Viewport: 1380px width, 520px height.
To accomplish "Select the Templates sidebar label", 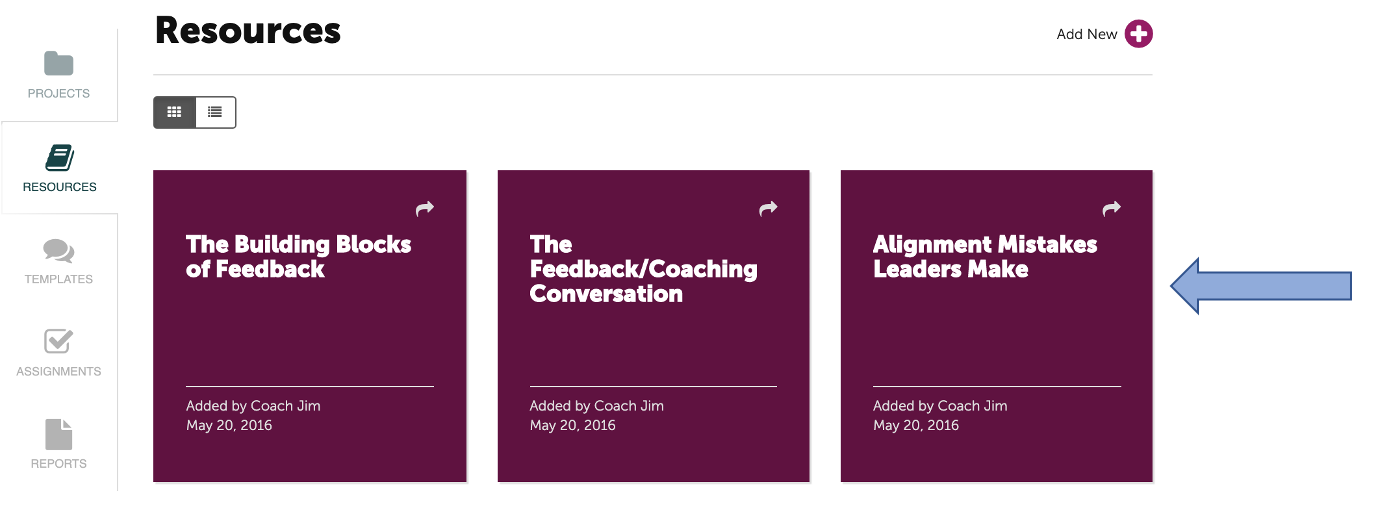I will (59, 279).
